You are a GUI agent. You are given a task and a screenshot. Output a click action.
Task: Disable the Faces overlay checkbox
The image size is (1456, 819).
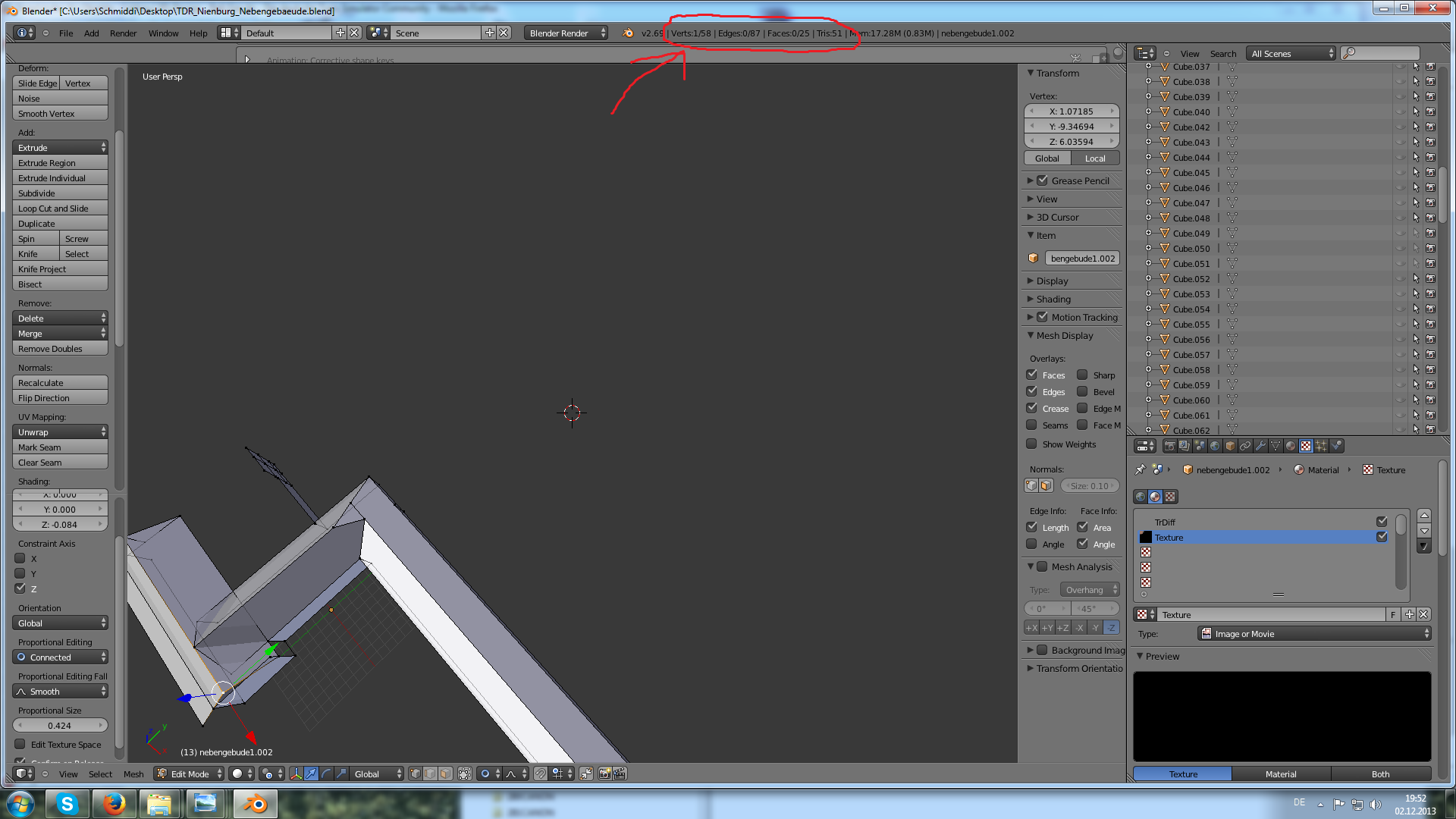pos(1031,375)
